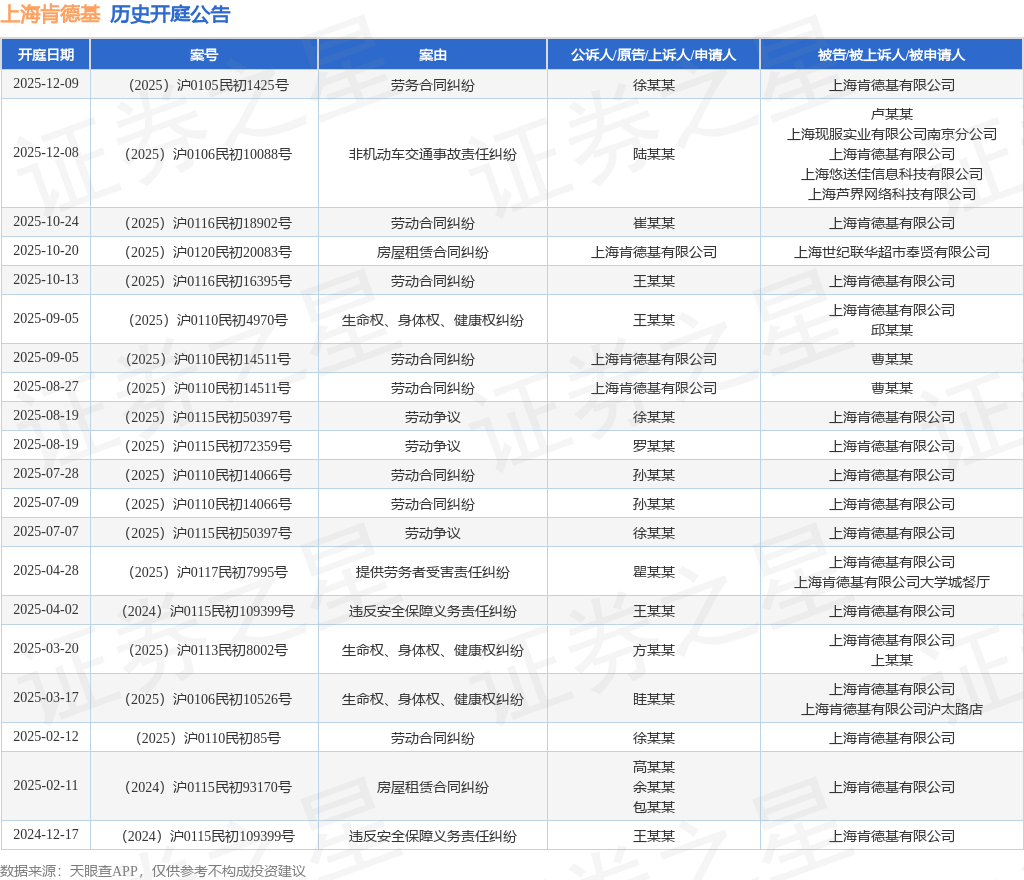
Task: Click defendant 上海肯德基有限公司大学城餐厅
Action: tap(891, 582)
